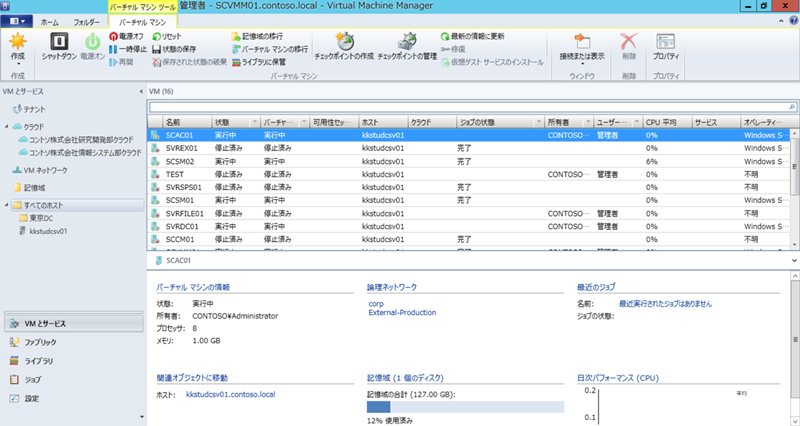
Task: Select the VM とサービス workspace
Action: [74, 323]
